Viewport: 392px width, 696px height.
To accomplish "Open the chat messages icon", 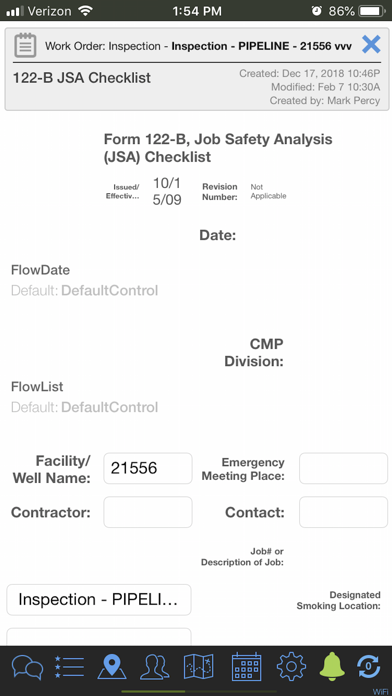I will click(28, 667).
